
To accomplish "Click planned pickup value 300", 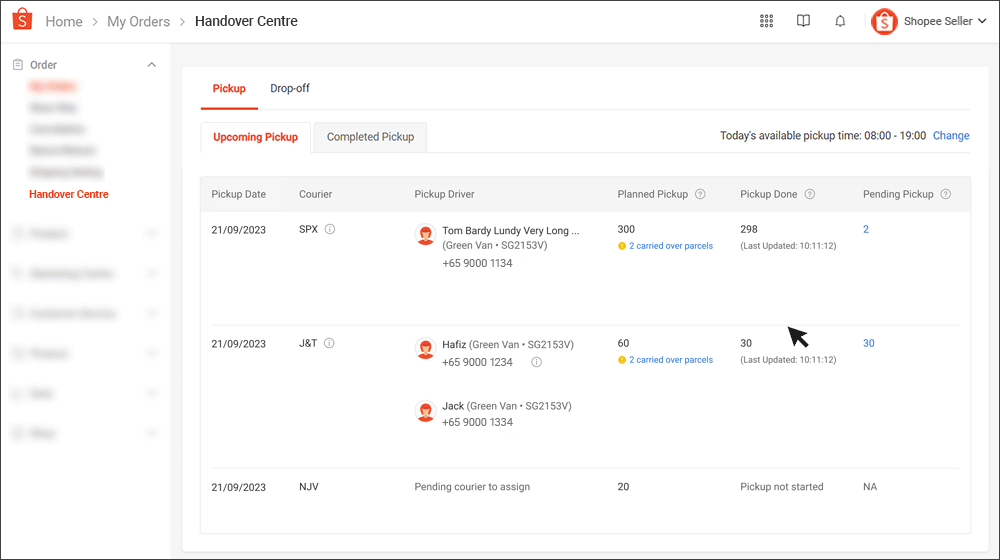I will pyautogui.click(x=626, y=229).
